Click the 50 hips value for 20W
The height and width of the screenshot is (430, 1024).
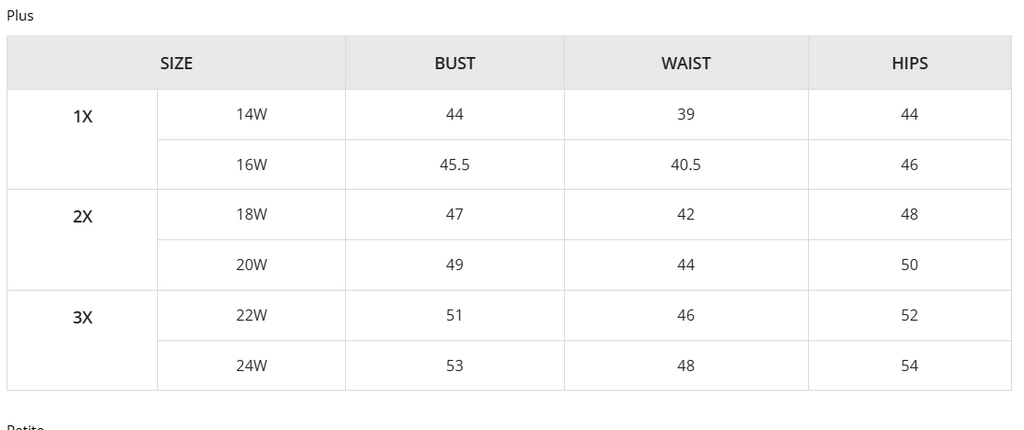click(909, 265)
